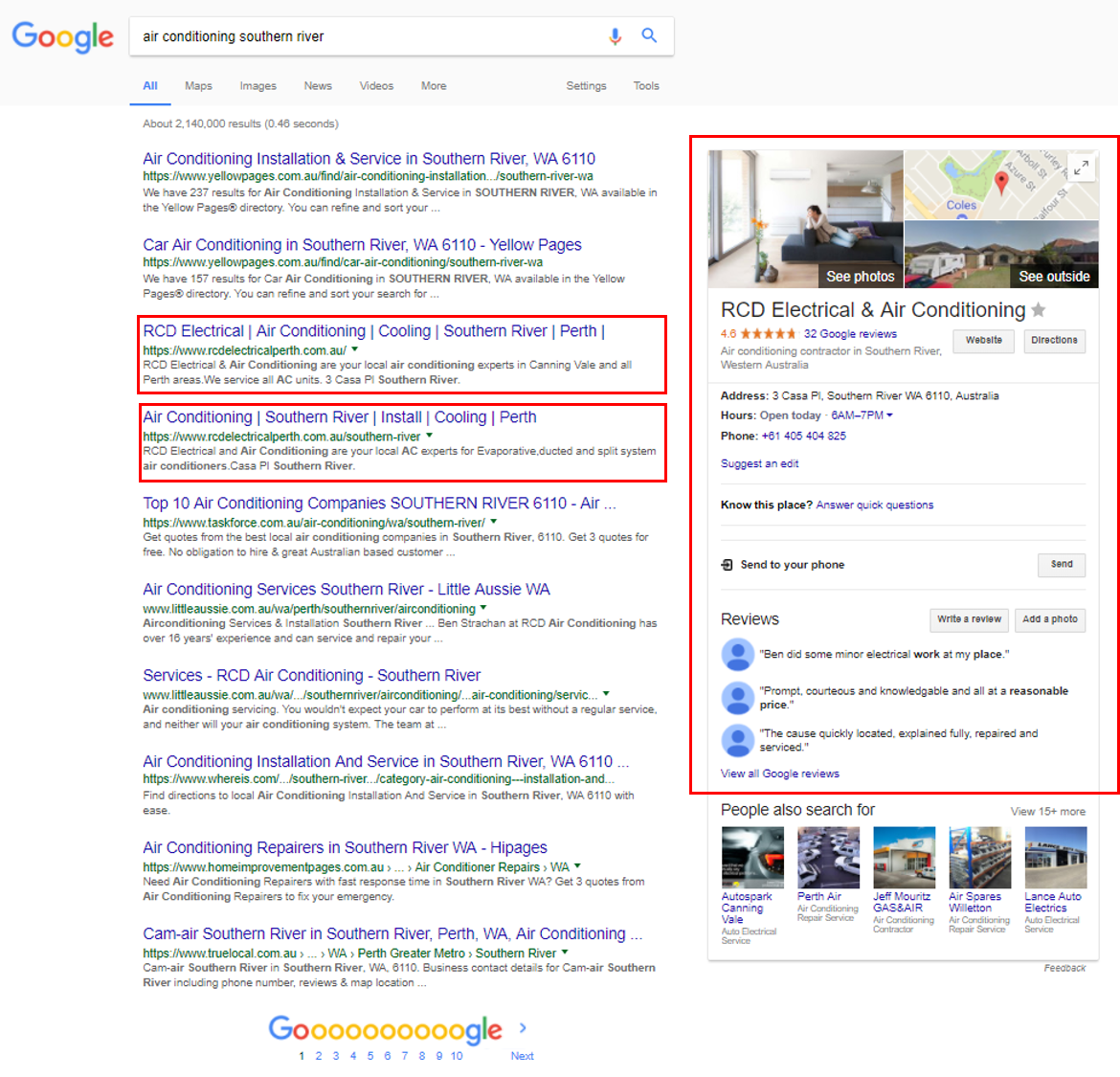The width and height of the screenshot is (1120, 1077).
Task: Open whereis Installation And Service result
Action: 386,762
